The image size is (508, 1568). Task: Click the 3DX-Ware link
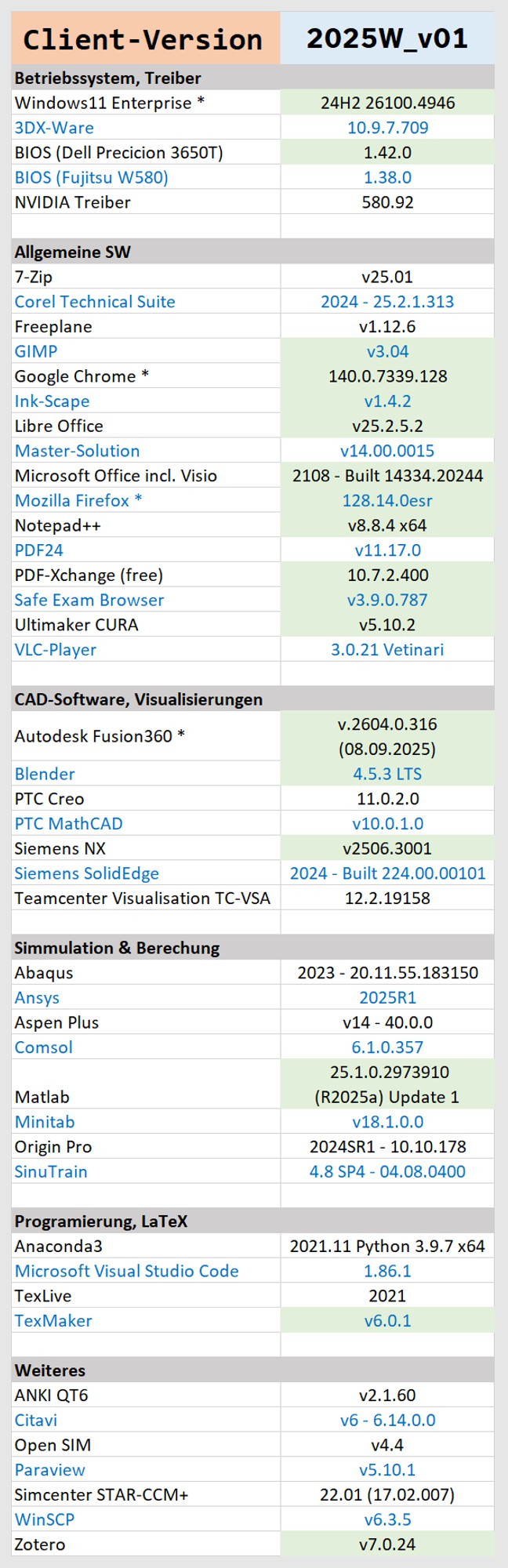click(x=54, y=128)
